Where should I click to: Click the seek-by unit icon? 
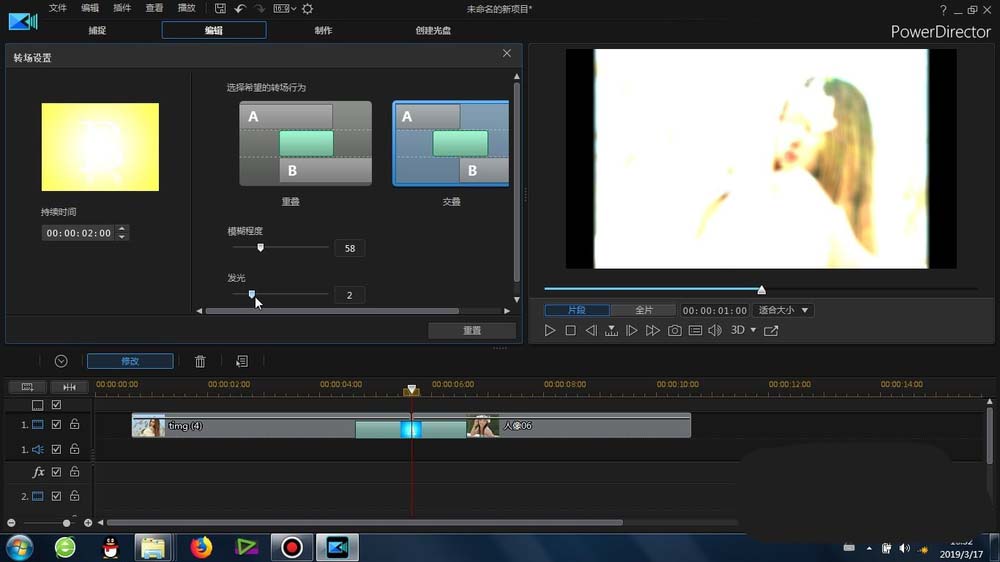(611, 330)
